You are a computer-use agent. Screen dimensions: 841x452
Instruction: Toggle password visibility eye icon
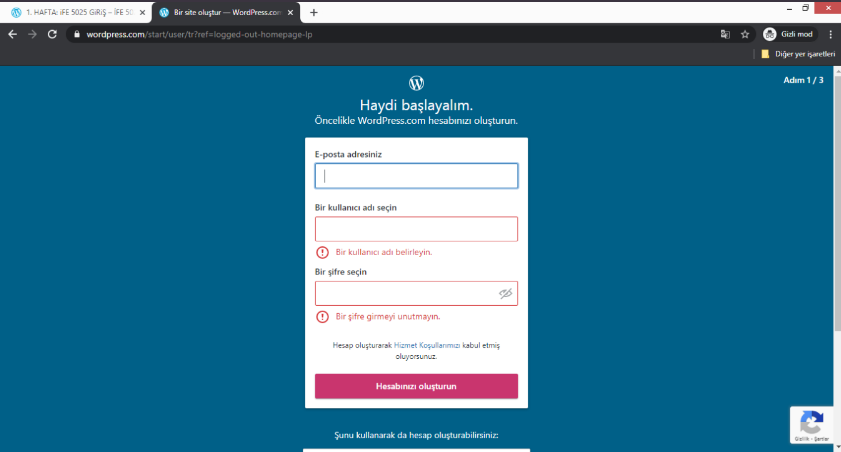(505, 293)
